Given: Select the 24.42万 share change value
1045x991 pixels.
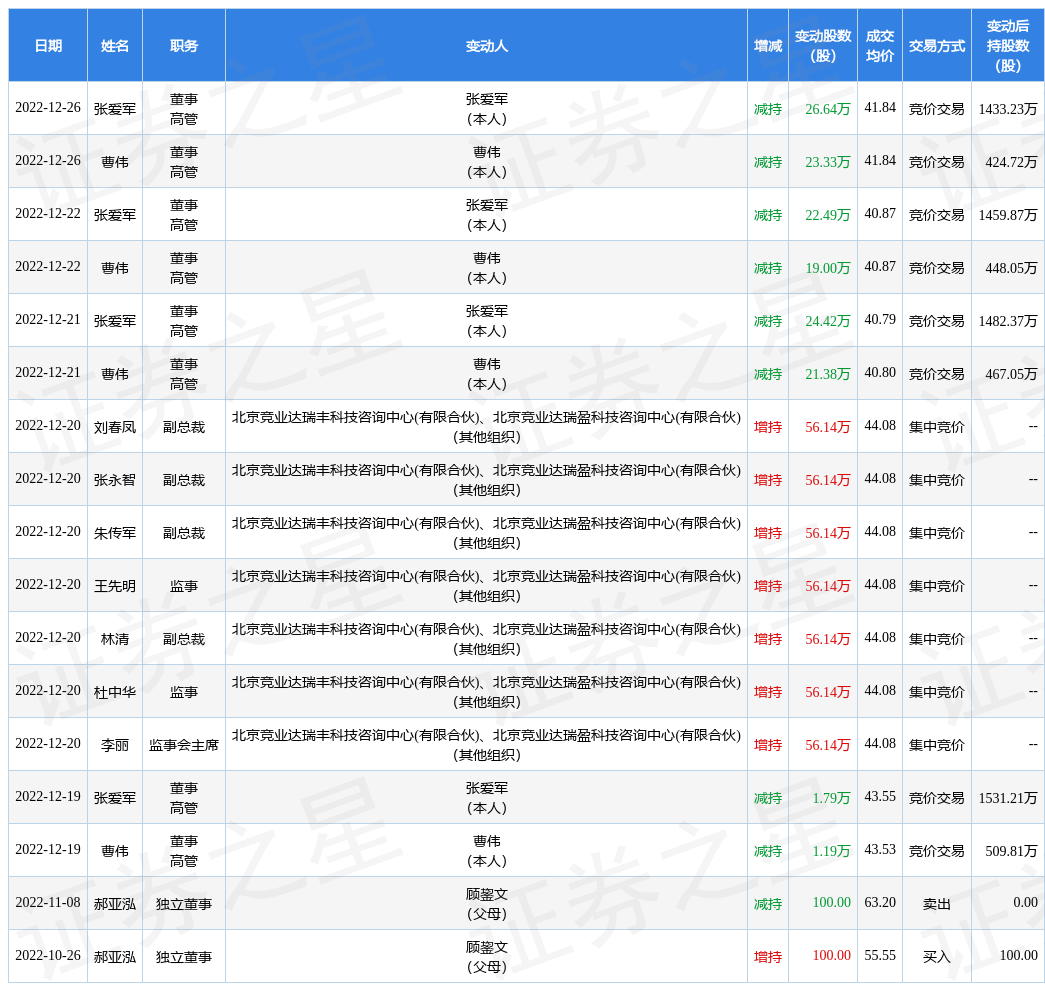Looking at the screenshot, I should (x=828, y=321).
